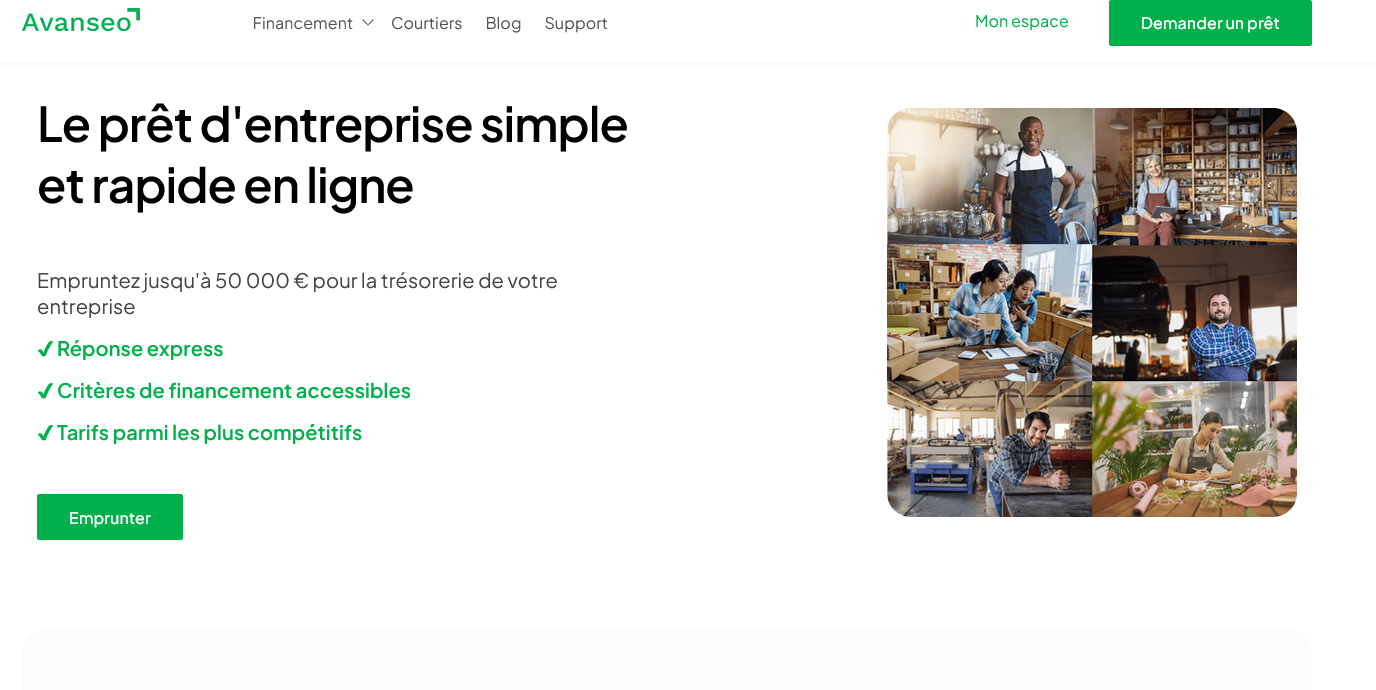Select the photo of florist with laptop
Viewport: 1376px width, 690px height.
[1194, 449]
